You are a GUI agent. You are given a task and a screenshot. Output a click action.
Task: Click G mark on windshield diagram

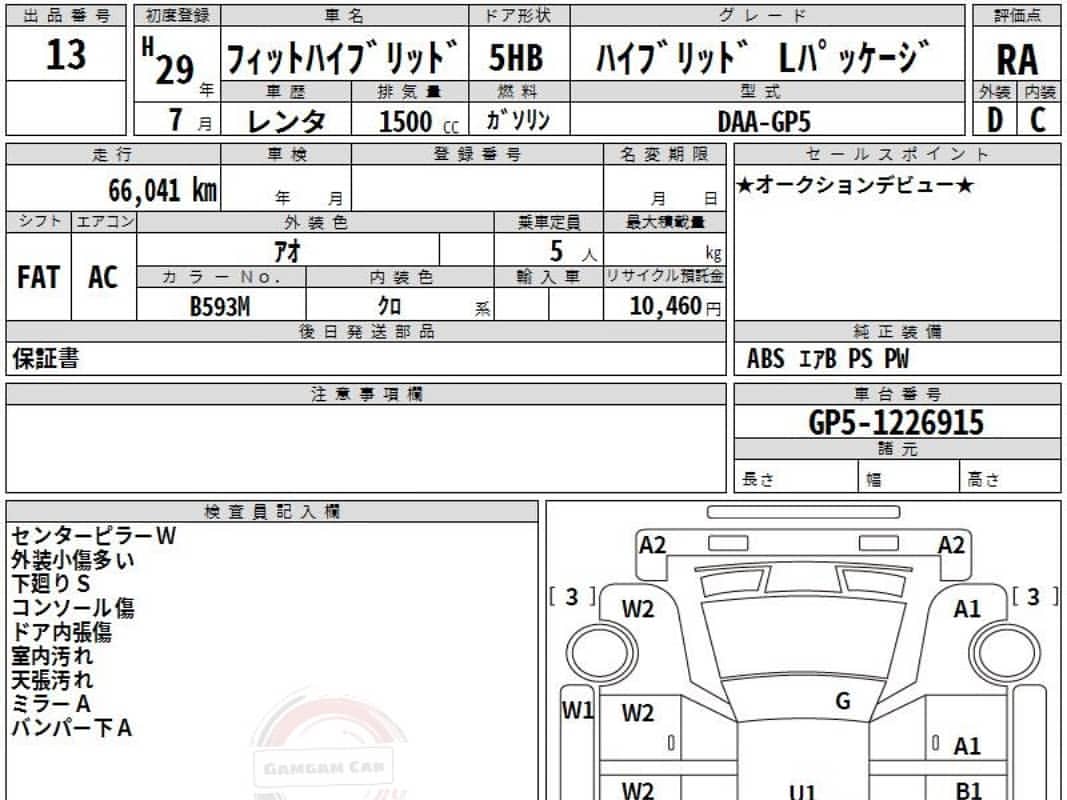(x=842, y=701)
